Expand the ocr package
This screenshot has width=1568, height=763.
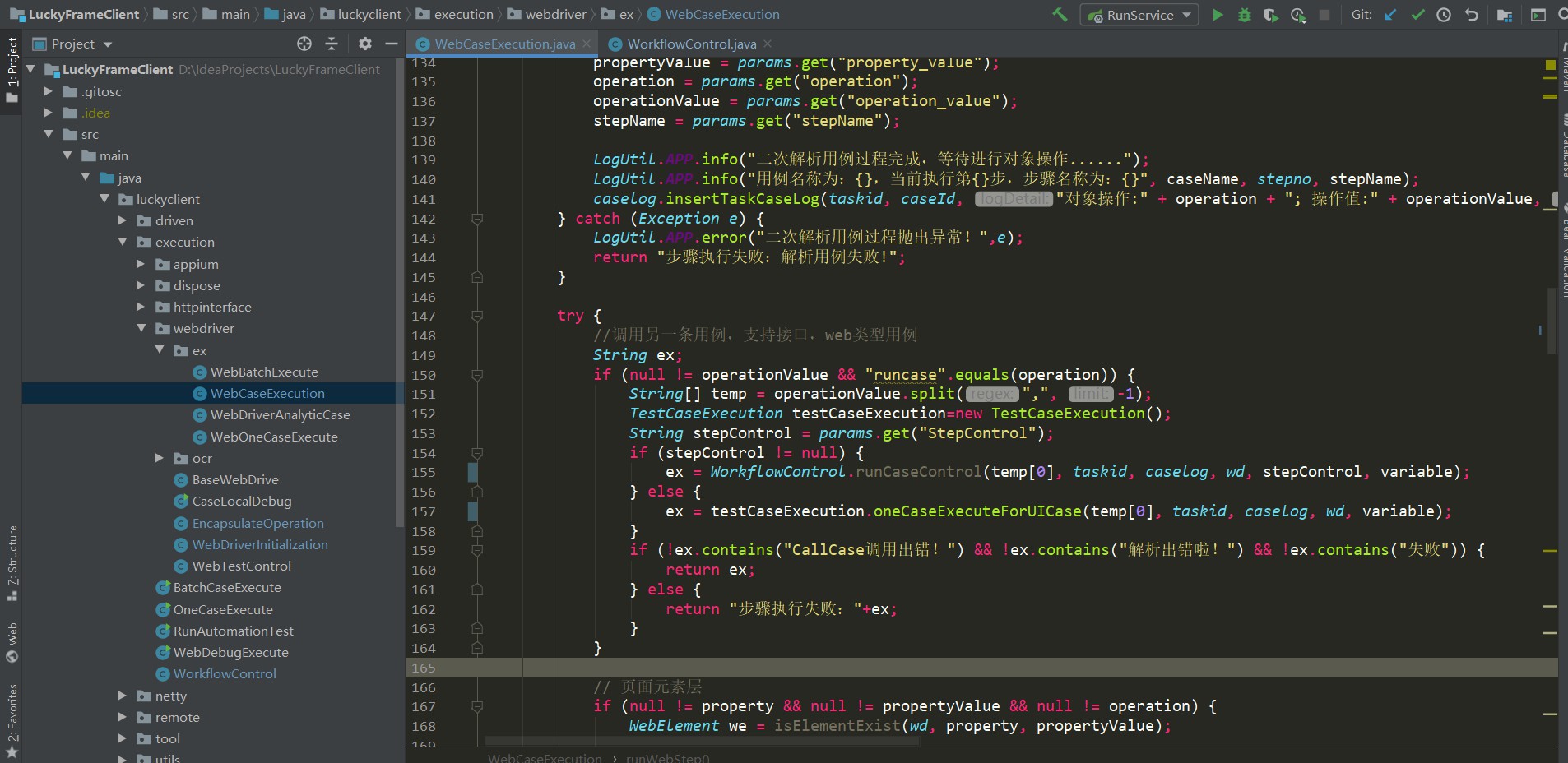click(x=160, y=458)
